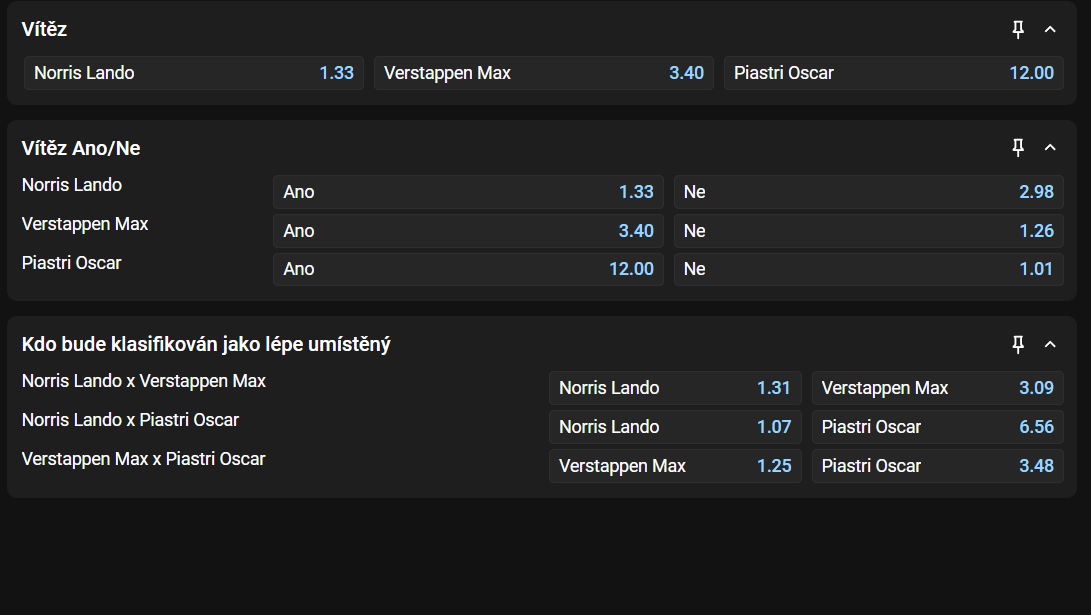The height and width of the screenshot is (615, 1091).
Task: Pin the Vítěz market section
Action: pyautogui.click(x=1018, y=30)
